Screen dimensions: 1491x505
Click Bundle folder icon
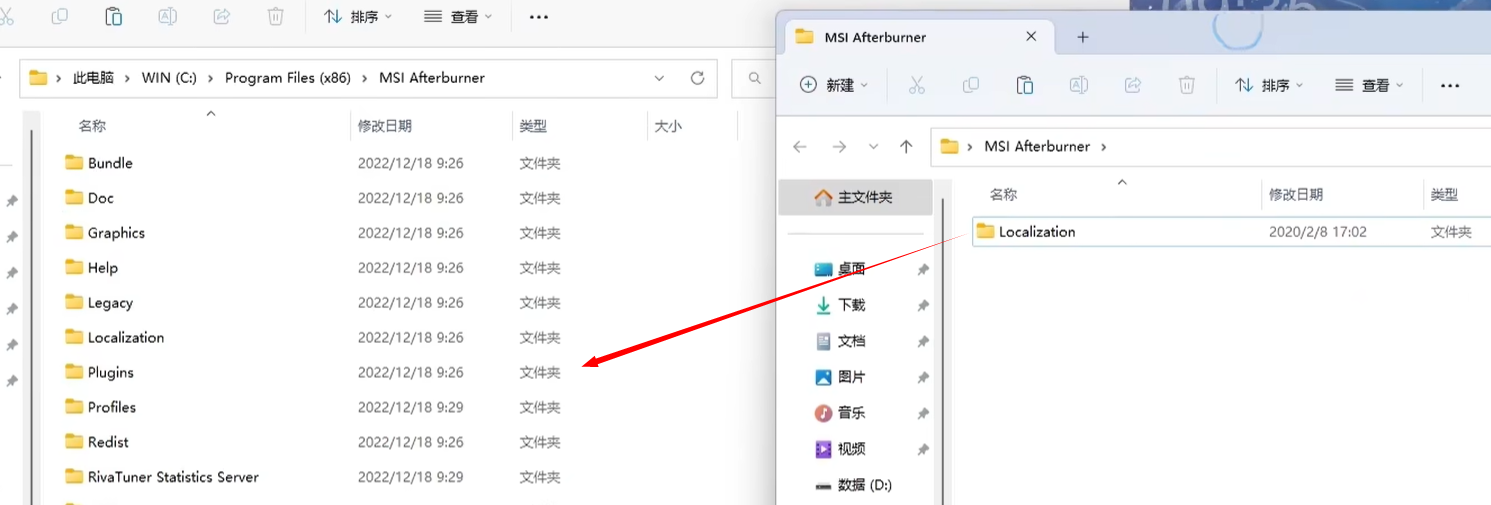click(74, 162)
